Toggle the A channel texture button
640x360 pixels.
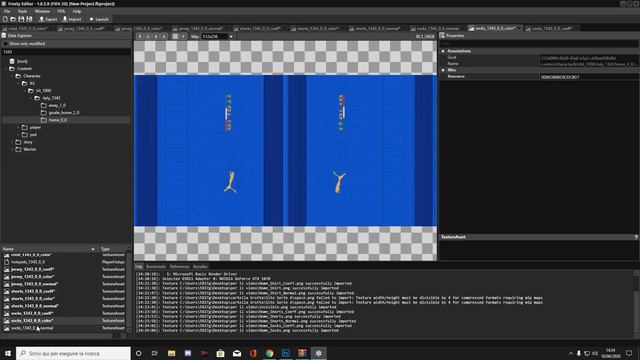pos(164,36)
